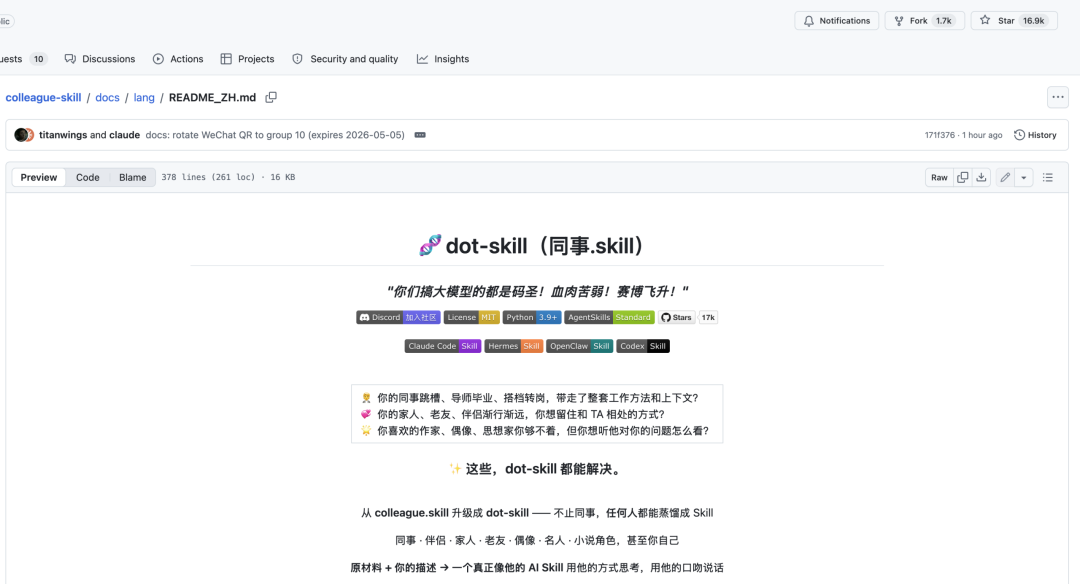Click the Python 3.9+ badge
This screenshot has height=584, width=1080.
click(x=532, y=317)
